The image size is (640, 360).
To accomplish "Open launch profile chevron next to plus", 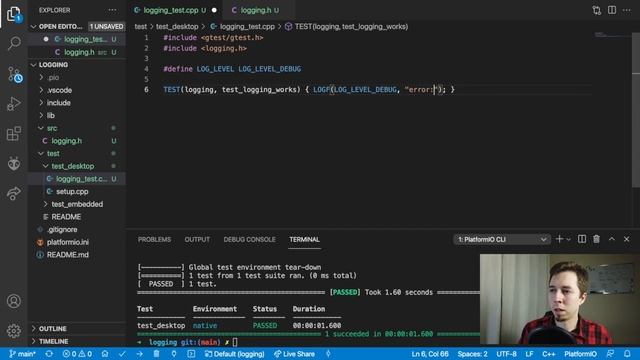I will coord(568,240).
